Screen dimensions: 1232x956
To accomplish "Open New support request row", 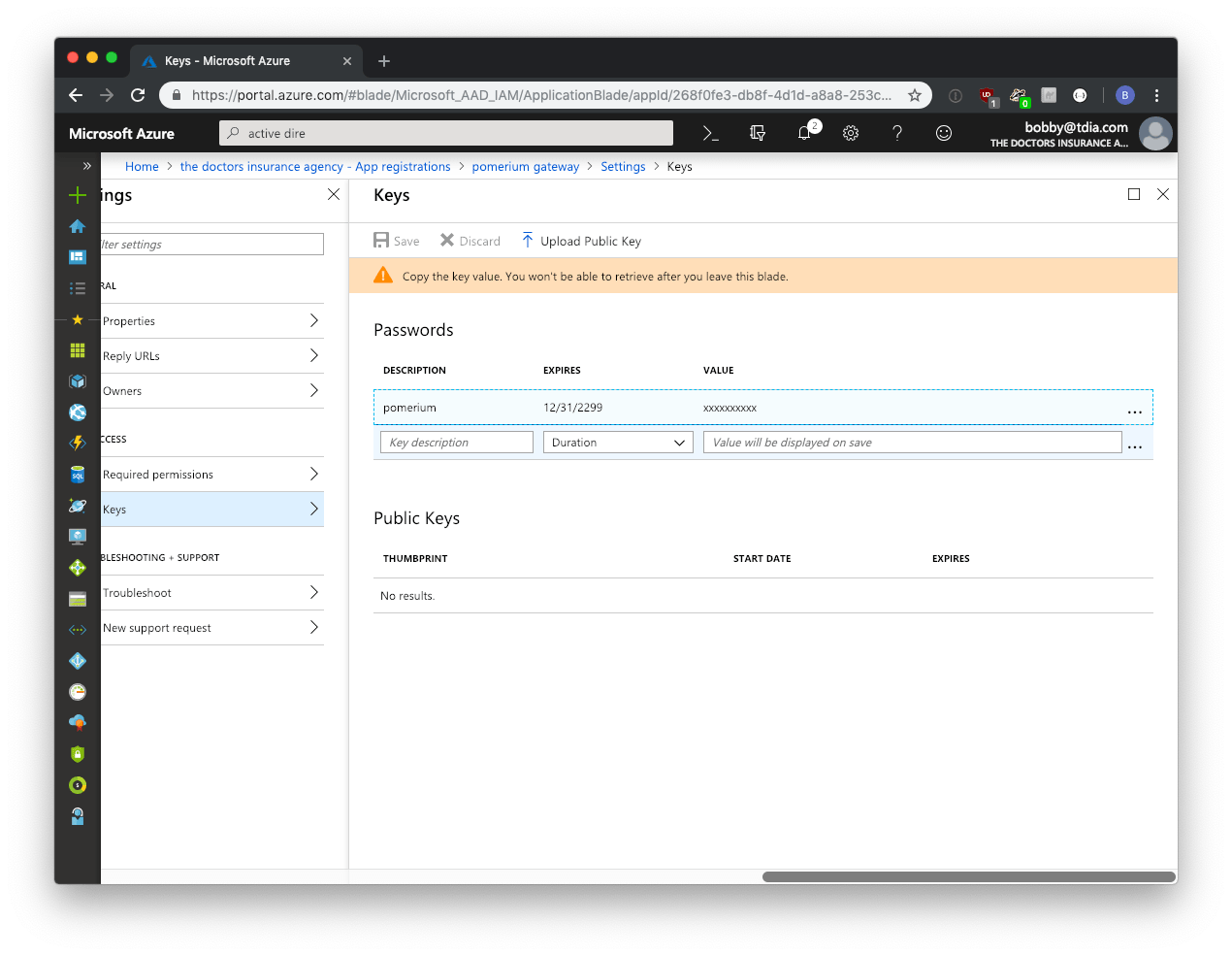I will (212, 628).
